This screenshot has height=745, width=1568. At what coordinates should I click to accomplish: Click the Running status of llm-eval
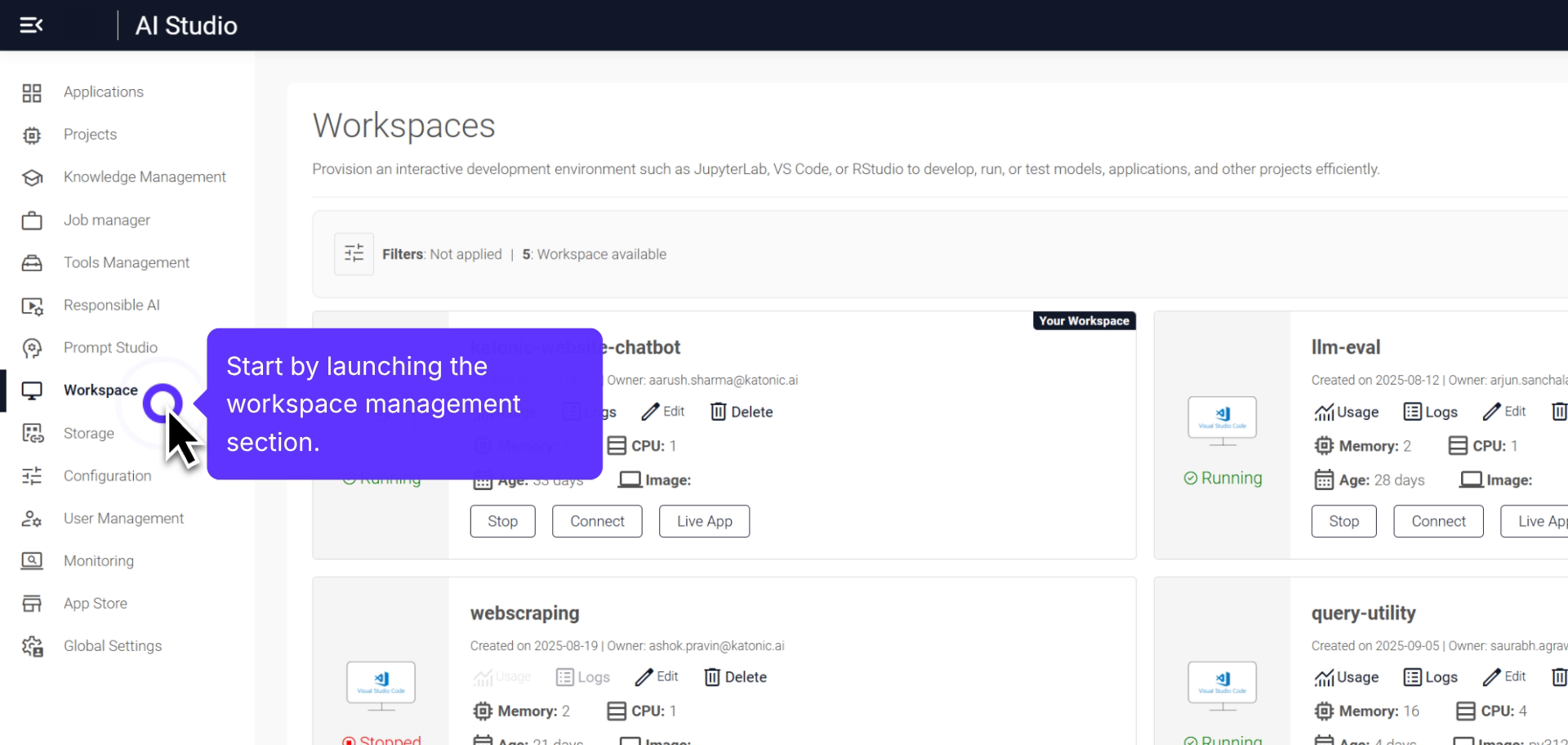(1223, 478)
